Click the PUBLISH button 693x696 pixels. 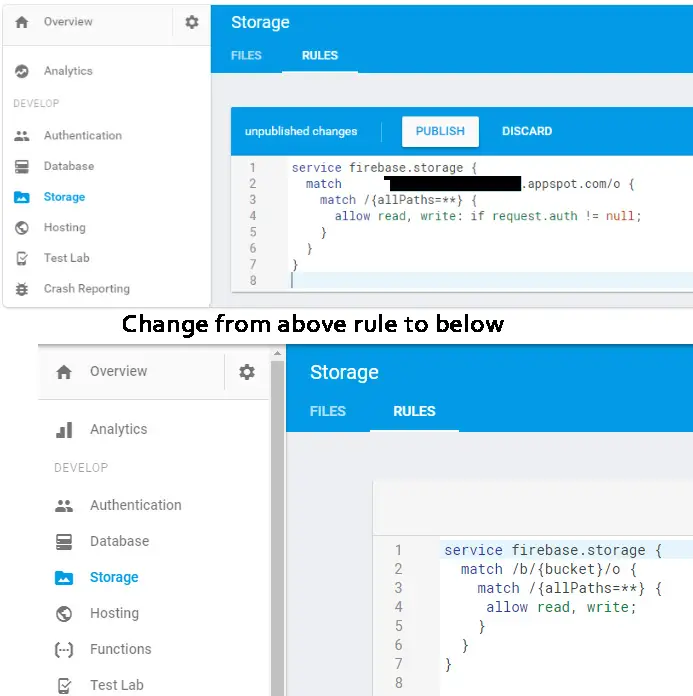click(x=440, y=131)
